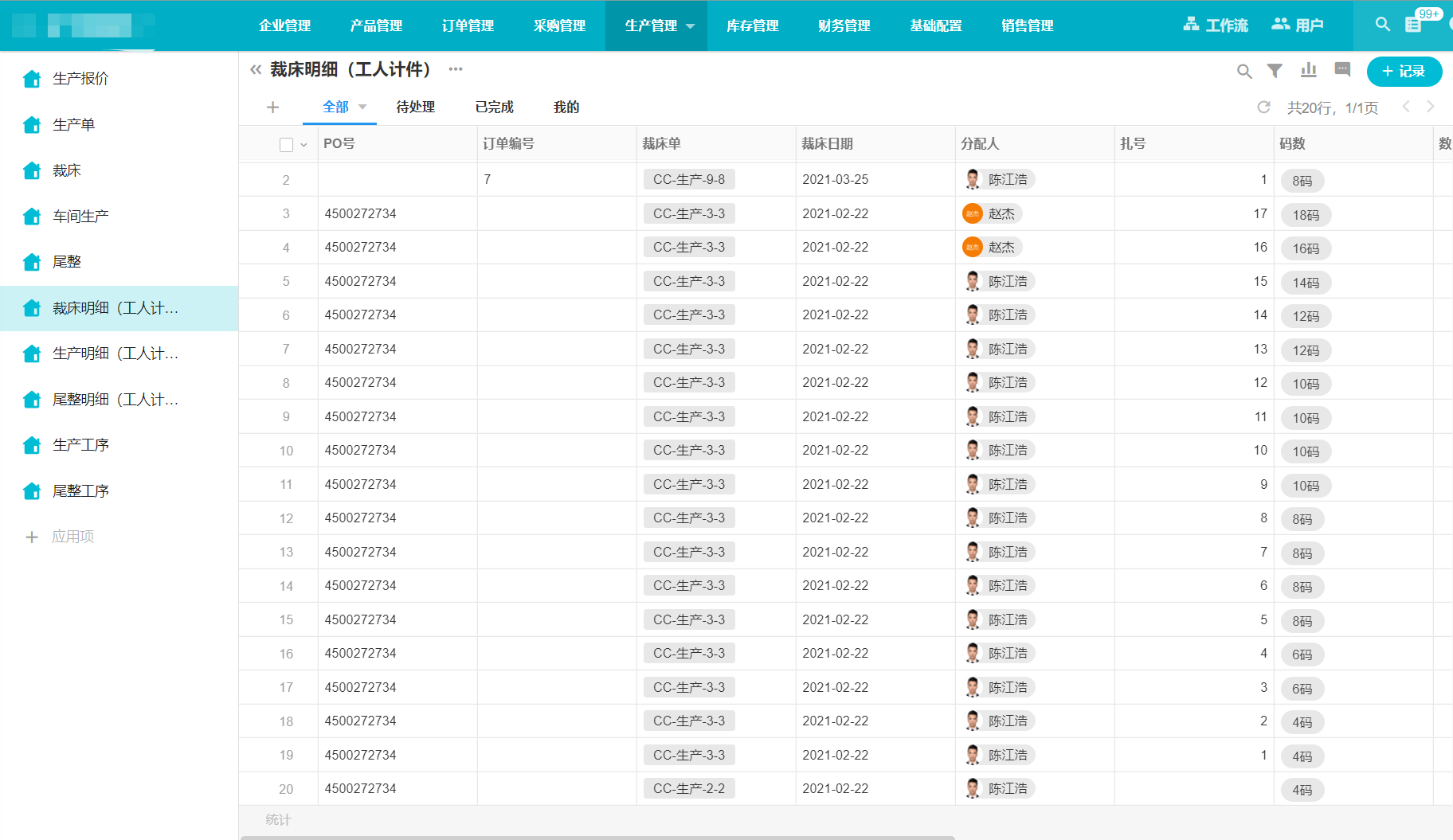Select 车间生产 in the sidebar
Image resolution: width=1453 pixels, height=840 pixels.
[80, 216]
